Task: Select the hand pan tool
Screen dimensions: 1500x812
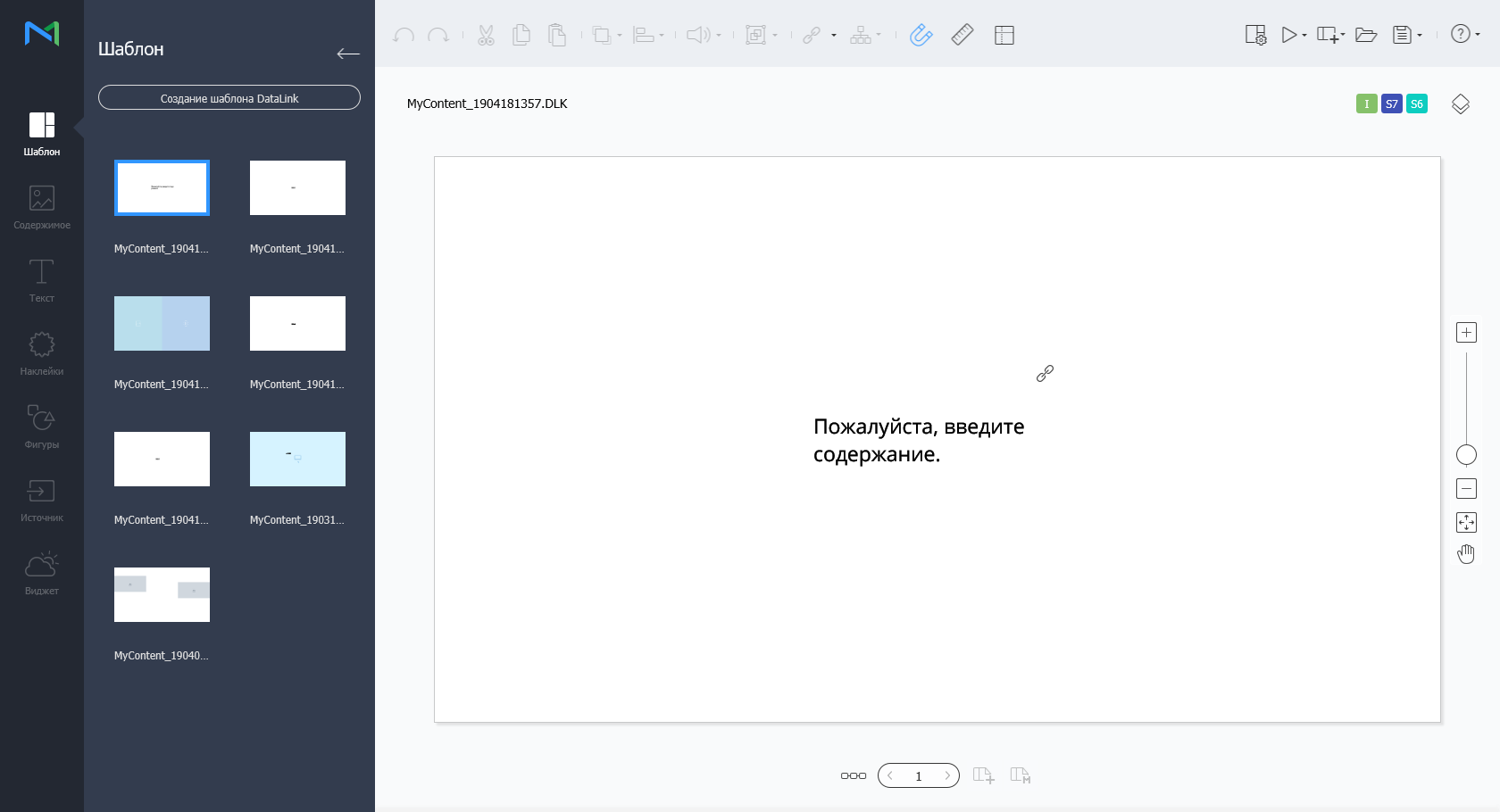Action: coord(1466,554)
